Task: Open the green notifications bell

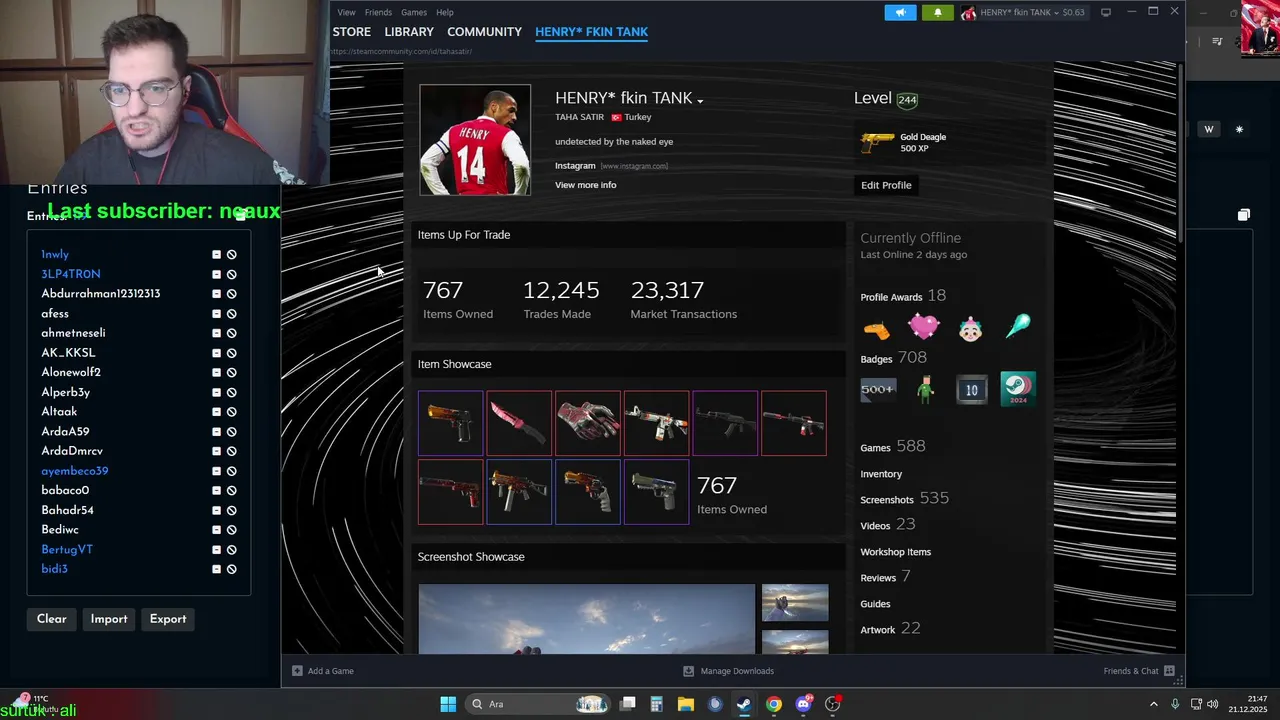Action: (x=937, y=13)
